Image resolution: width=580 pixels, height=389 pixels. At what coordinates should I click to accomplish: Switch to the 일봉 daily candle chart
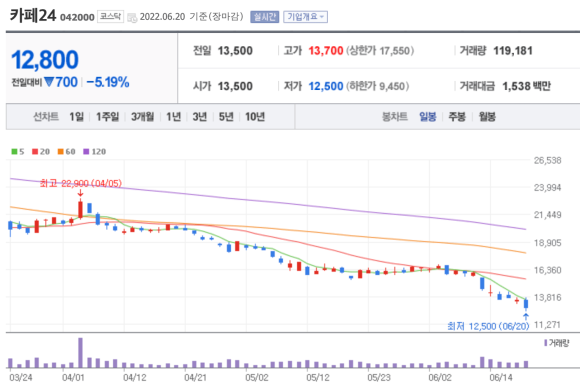428,117
